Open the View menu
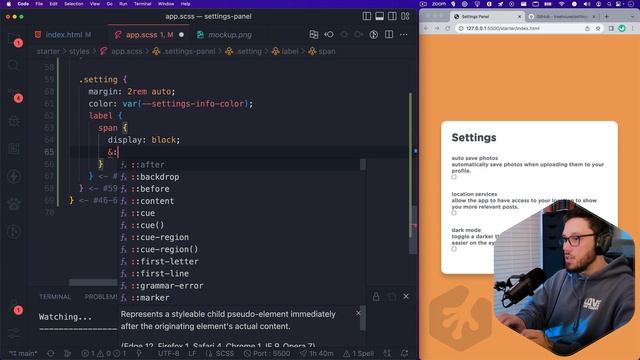640x360 pixels. pos(95,4)
